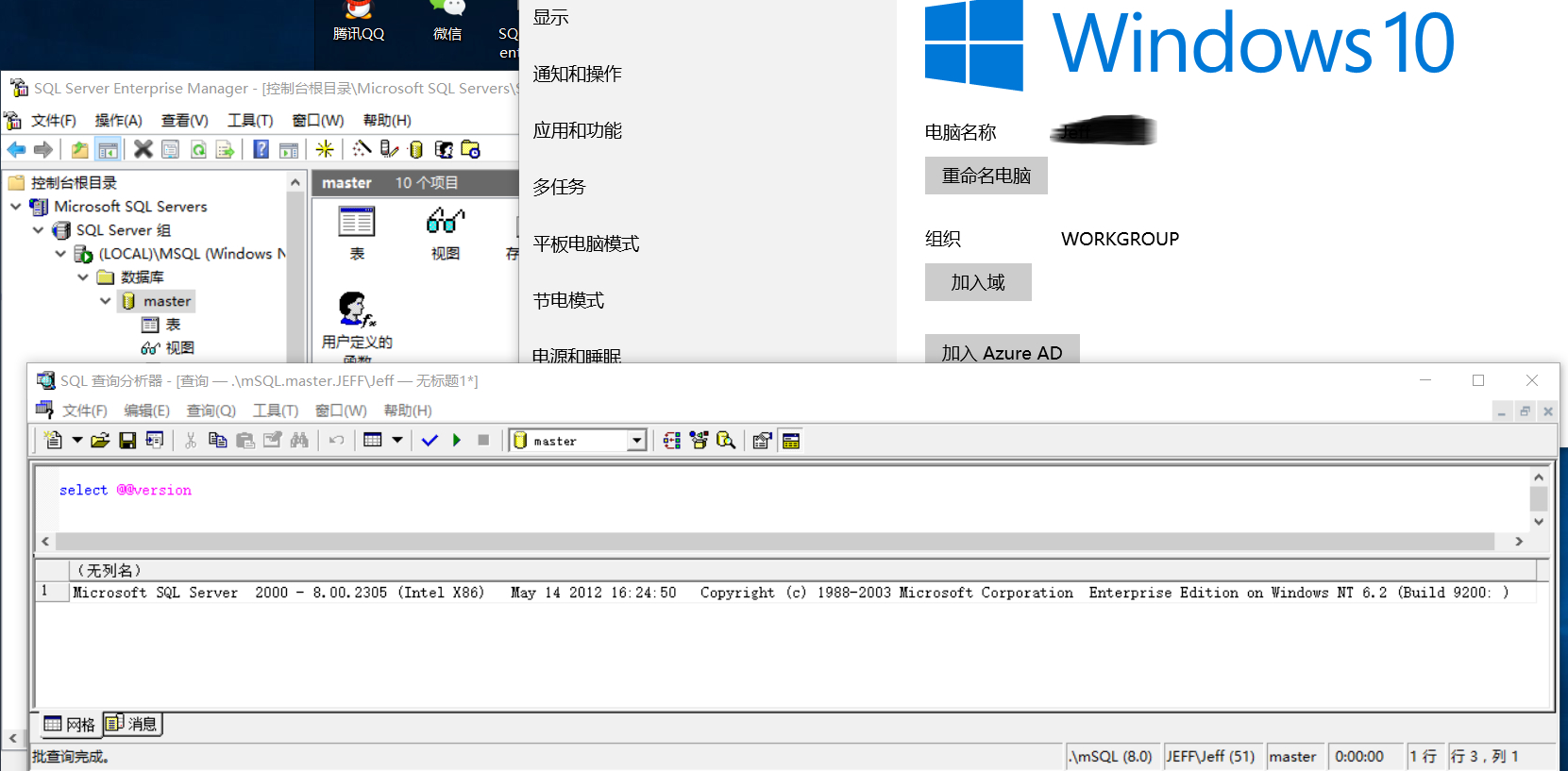
Task: Click the up-one-level folder icon in Enterprise Manager
Action: click(x=80, y=149)
